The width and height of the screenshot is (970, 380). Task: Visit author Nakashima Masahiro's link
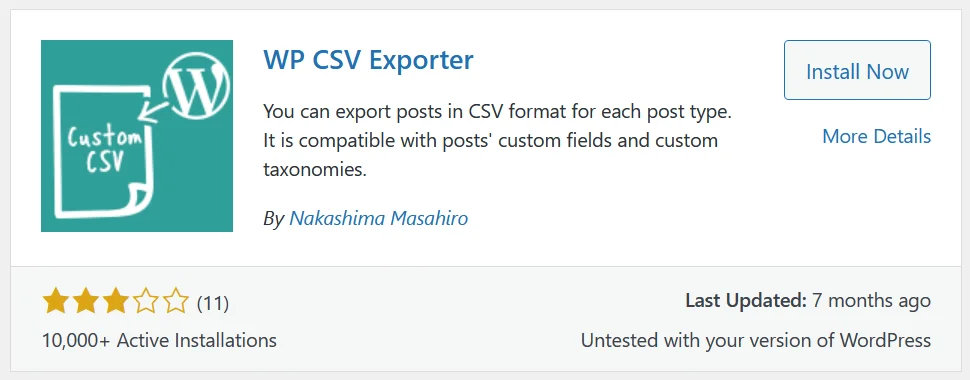click(x=379, y=218)
